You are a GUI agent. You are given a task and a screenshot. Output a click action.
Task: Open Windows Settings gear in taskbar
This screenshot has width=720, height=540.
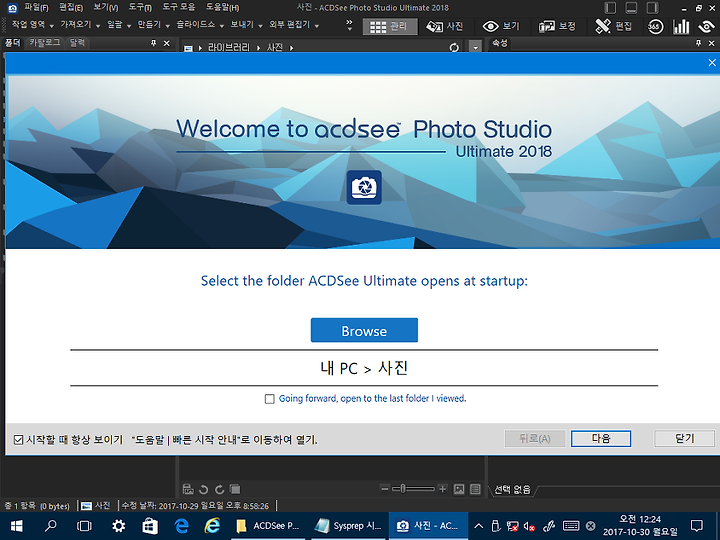pos(118,526)
